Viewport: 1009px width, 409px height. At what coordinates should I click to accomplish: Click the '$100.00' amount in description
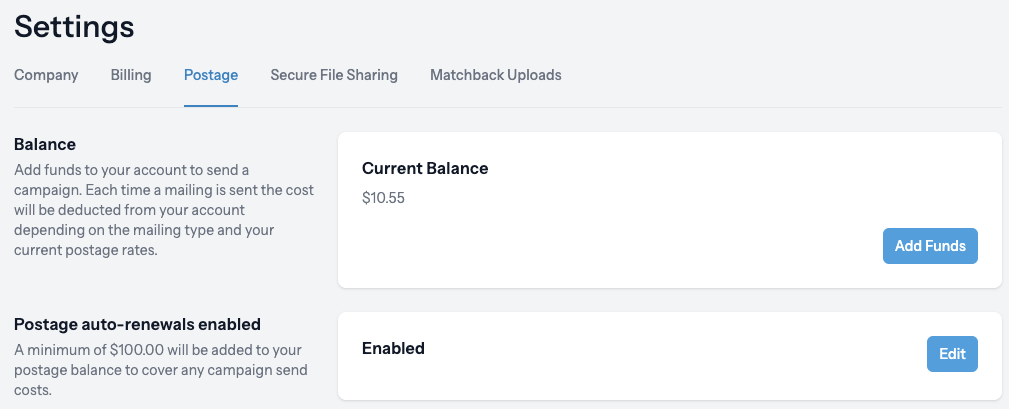136,350
